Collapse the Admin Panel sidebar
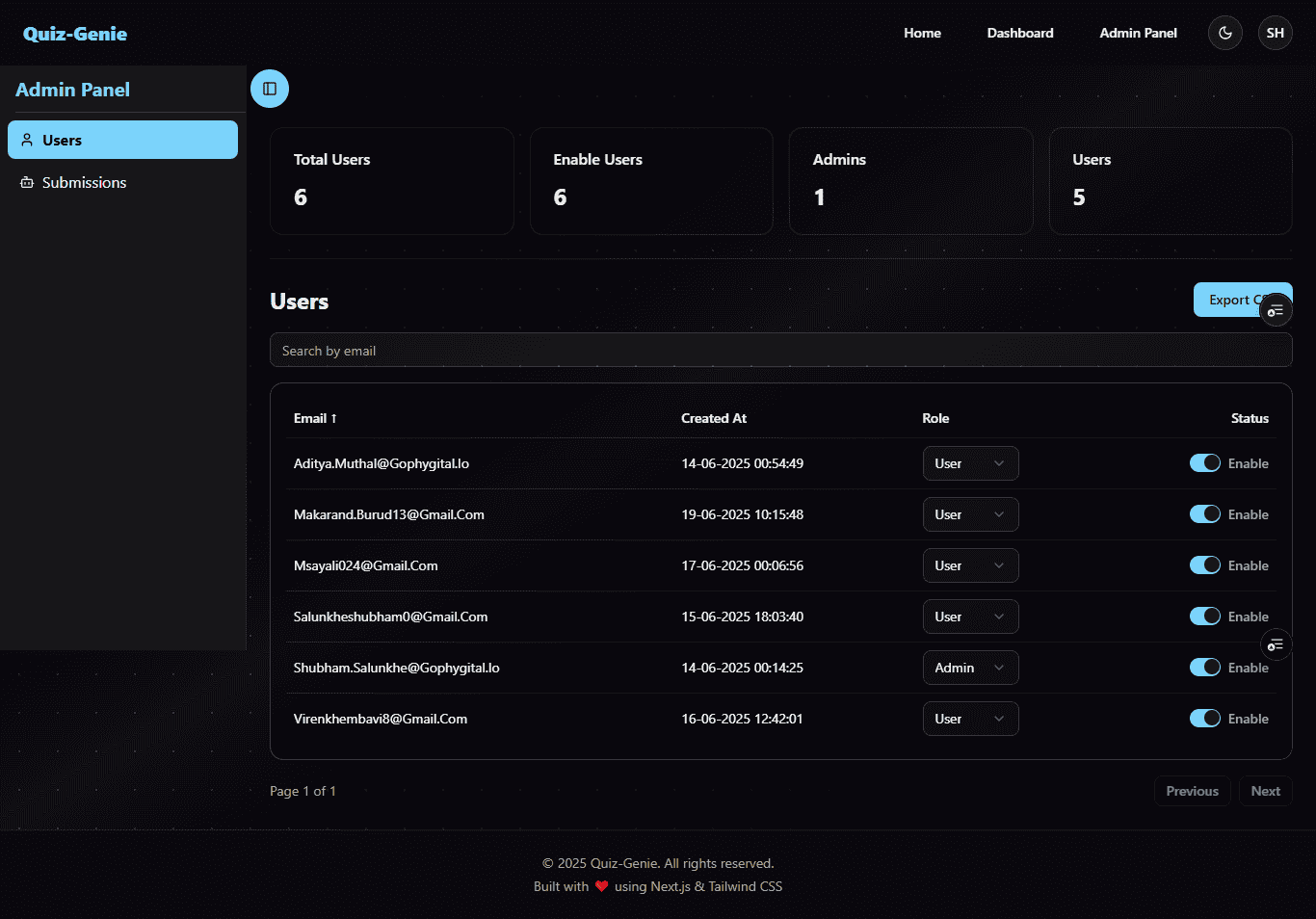1316x919 pixels. (270, 88)
